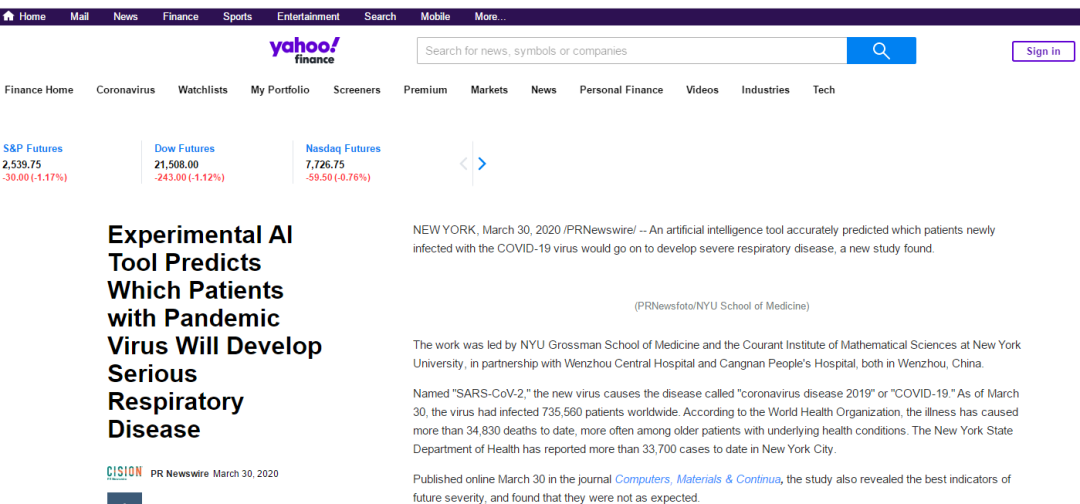Open the Personal Finance section
The width and height of the screenshot is (1080, 504).
pos(621,90)
